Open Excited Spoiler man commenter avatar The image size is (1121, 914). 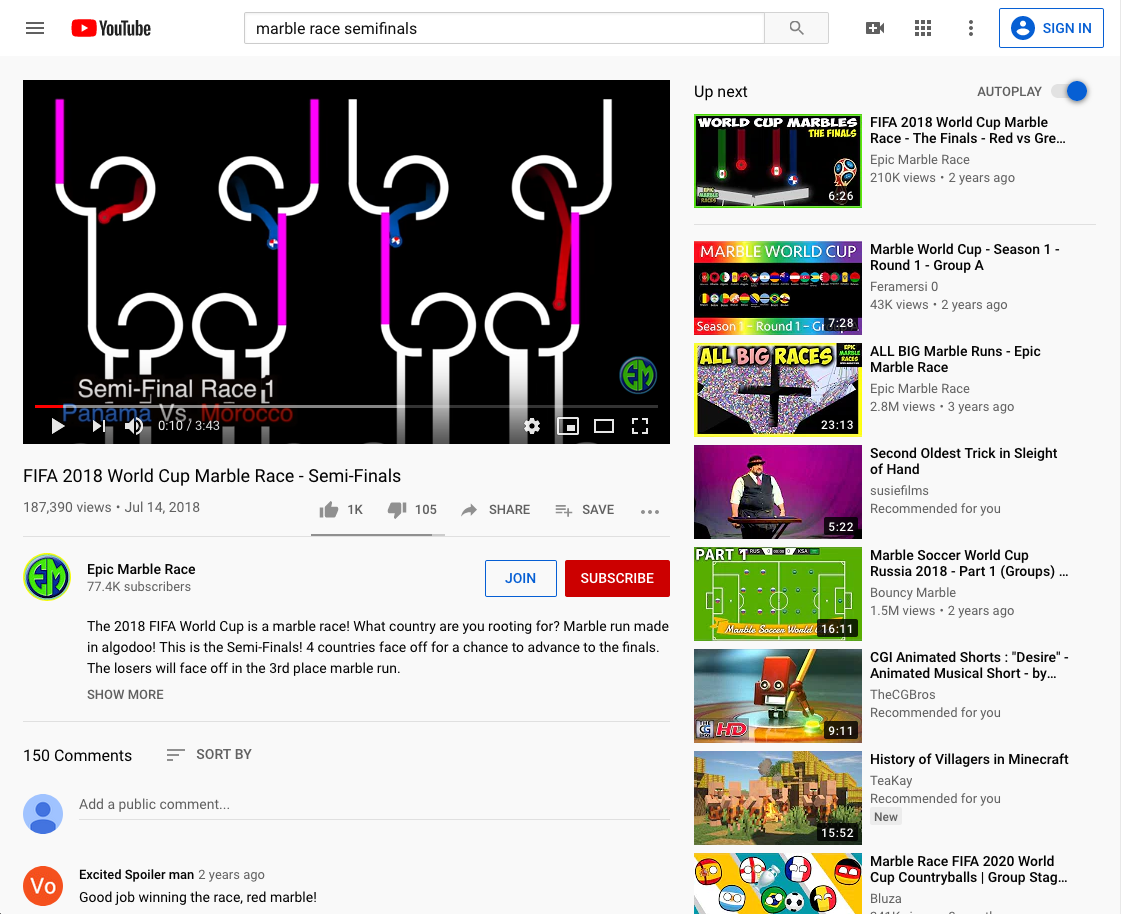point(43,886)
